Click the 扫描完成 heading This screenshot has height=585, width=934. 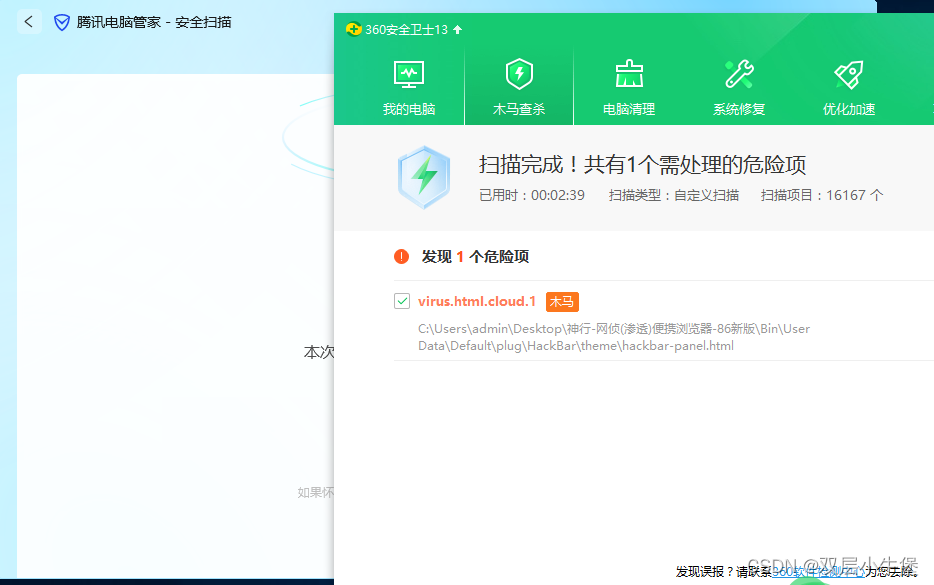pyautogui.click(x=642, y=164)
